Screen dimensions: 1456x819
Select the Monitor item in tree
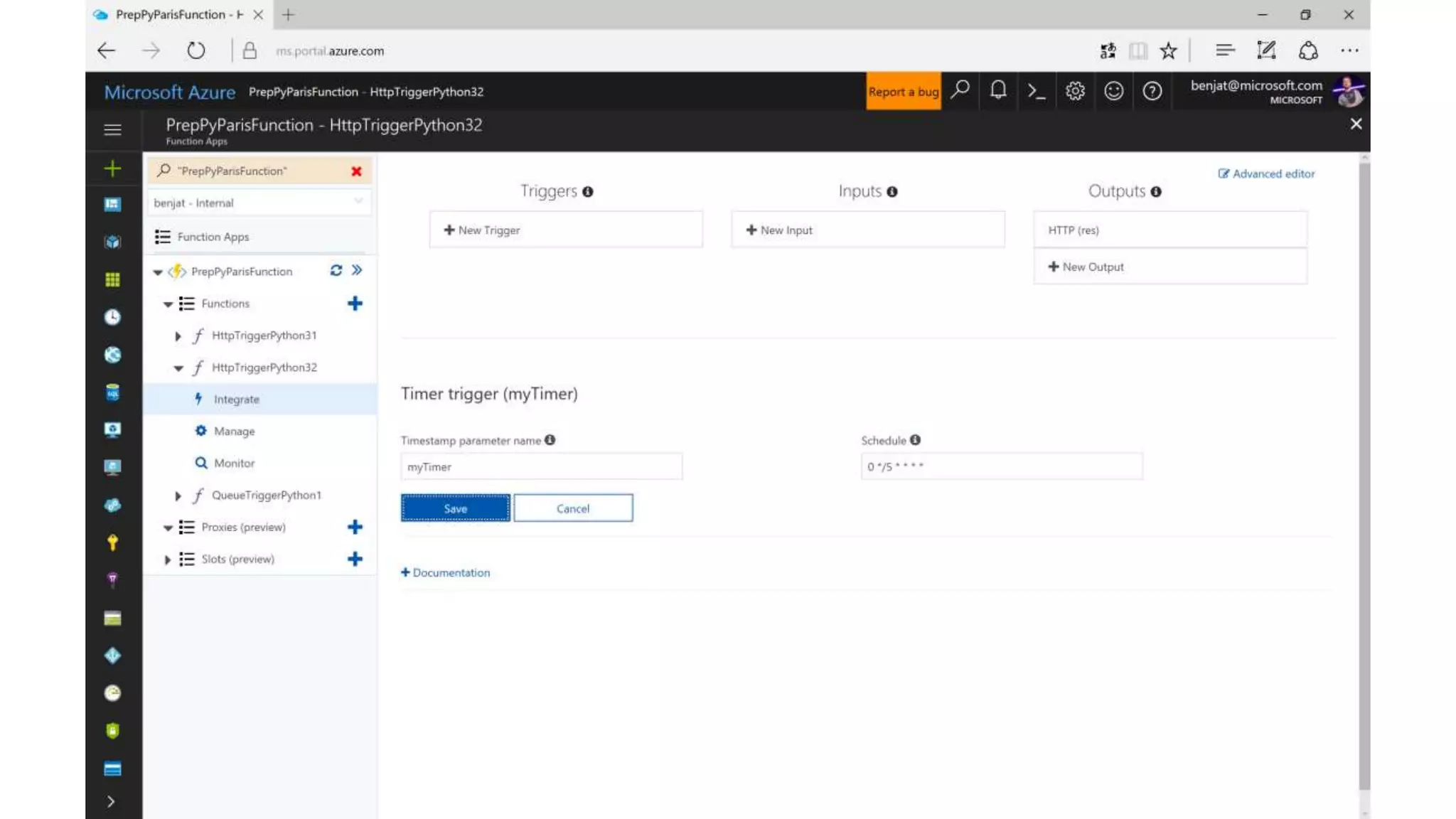point(234,463)
